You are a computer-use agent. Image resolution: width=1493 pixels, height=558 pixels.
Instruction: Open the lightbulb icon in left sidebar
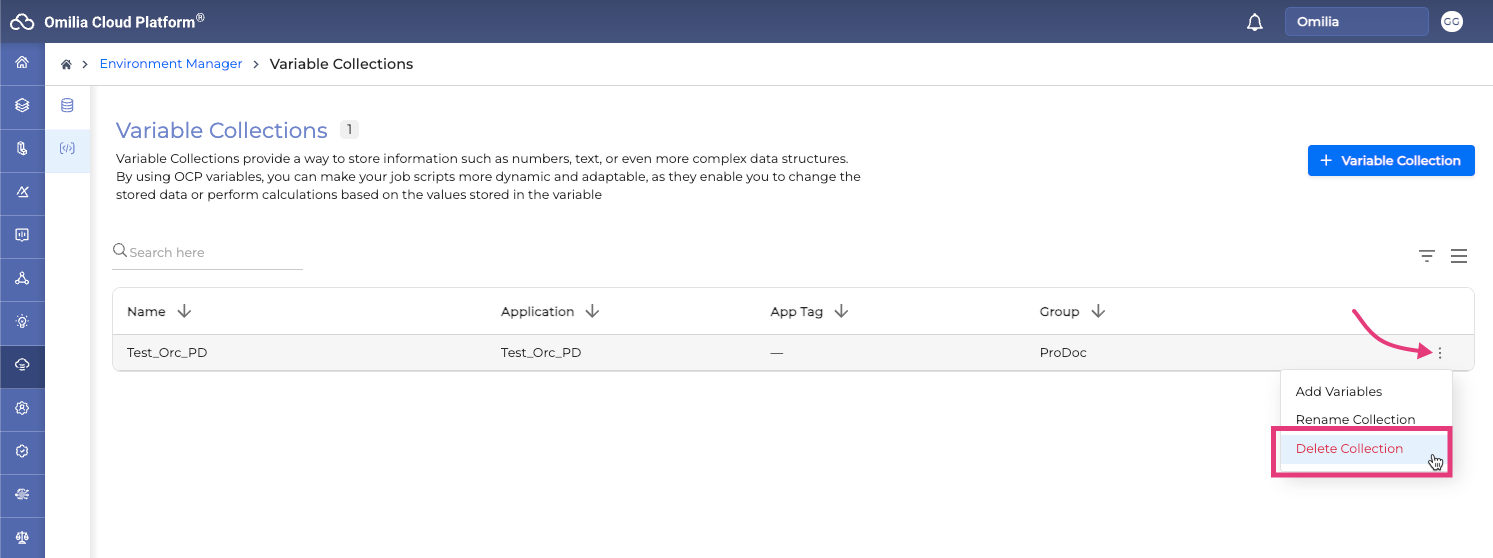pos(22,322)
